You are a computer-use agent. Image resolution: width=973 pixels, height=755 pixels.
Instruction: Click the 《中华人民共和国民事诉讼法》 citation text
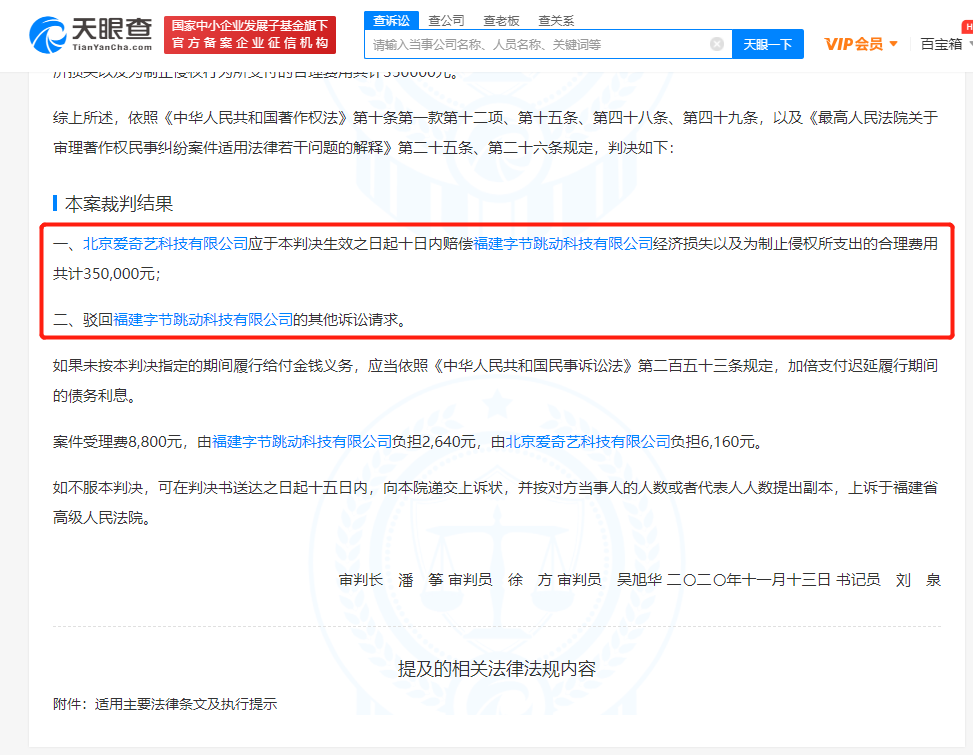pyautogui.click(x=532, y=365)
